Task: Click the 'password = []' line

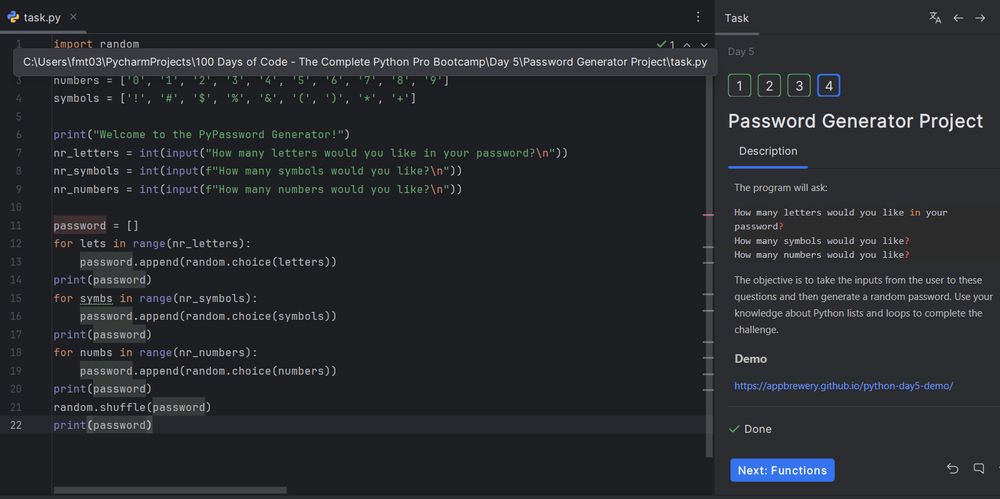Action: point(96,226)
